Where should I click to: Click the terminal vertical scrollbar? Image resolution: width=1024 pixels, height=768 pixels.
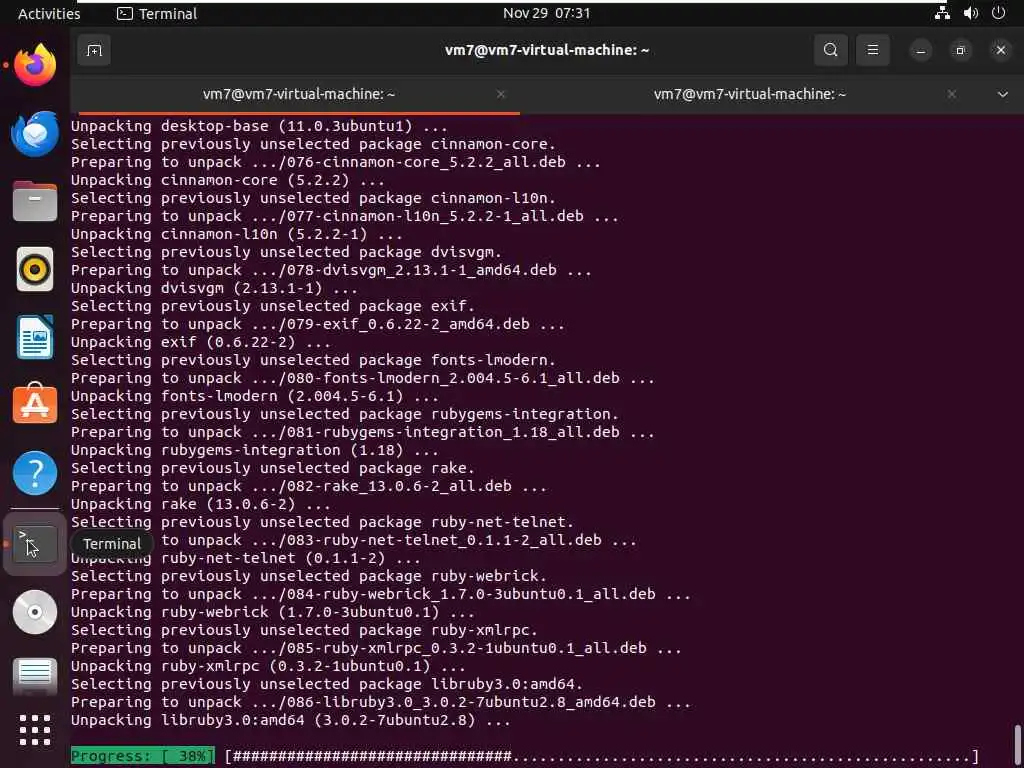click(1017, 743)
